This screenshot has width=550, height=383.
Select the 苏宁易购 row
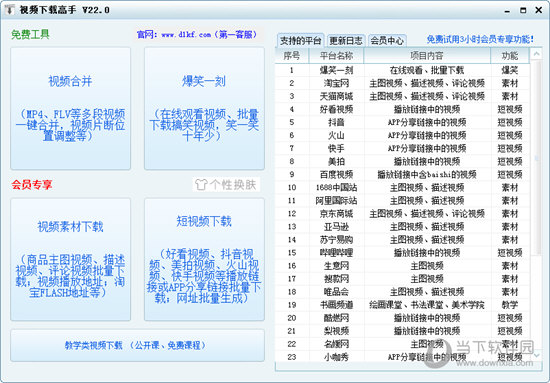point(402,240)
